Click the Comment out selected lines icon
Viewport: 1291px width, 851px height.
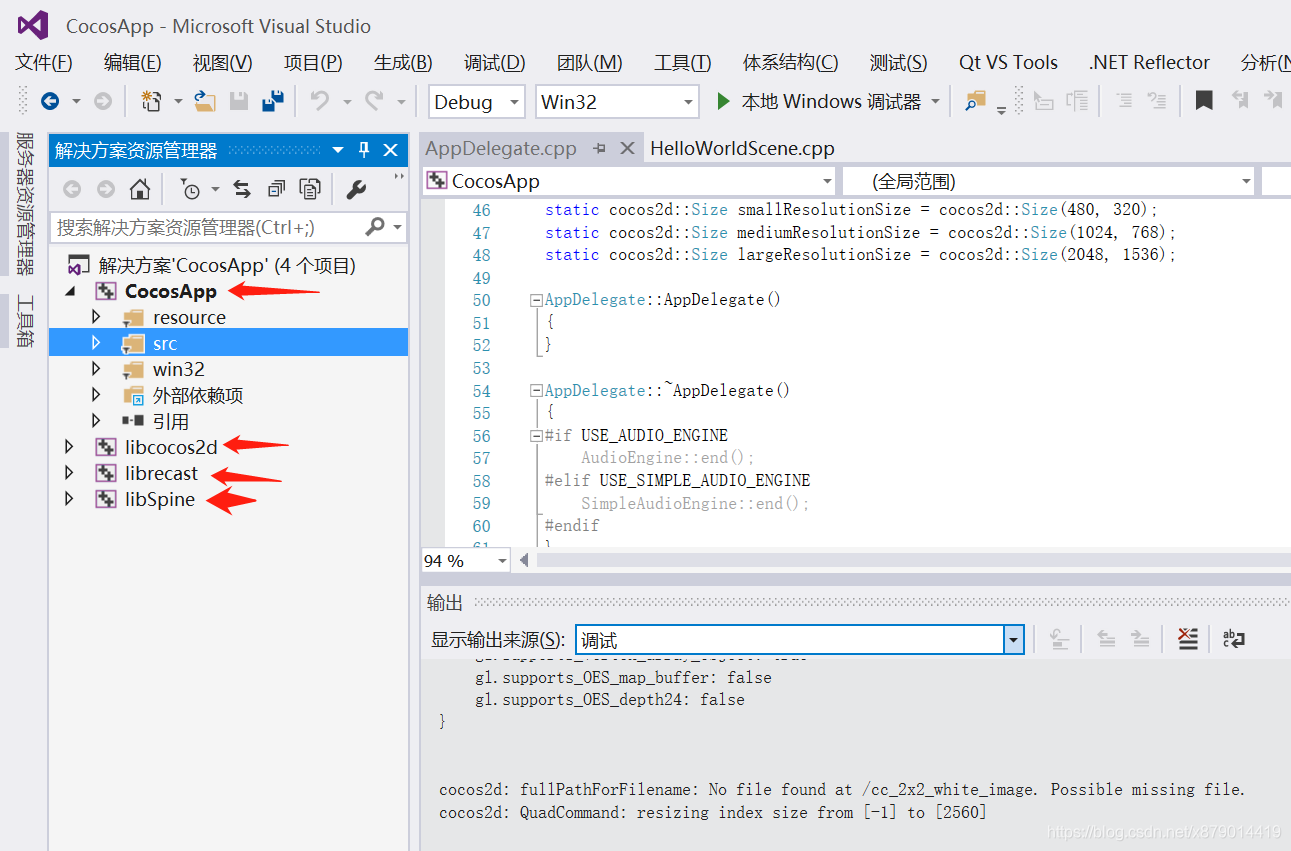click(x=1124, y=101)
